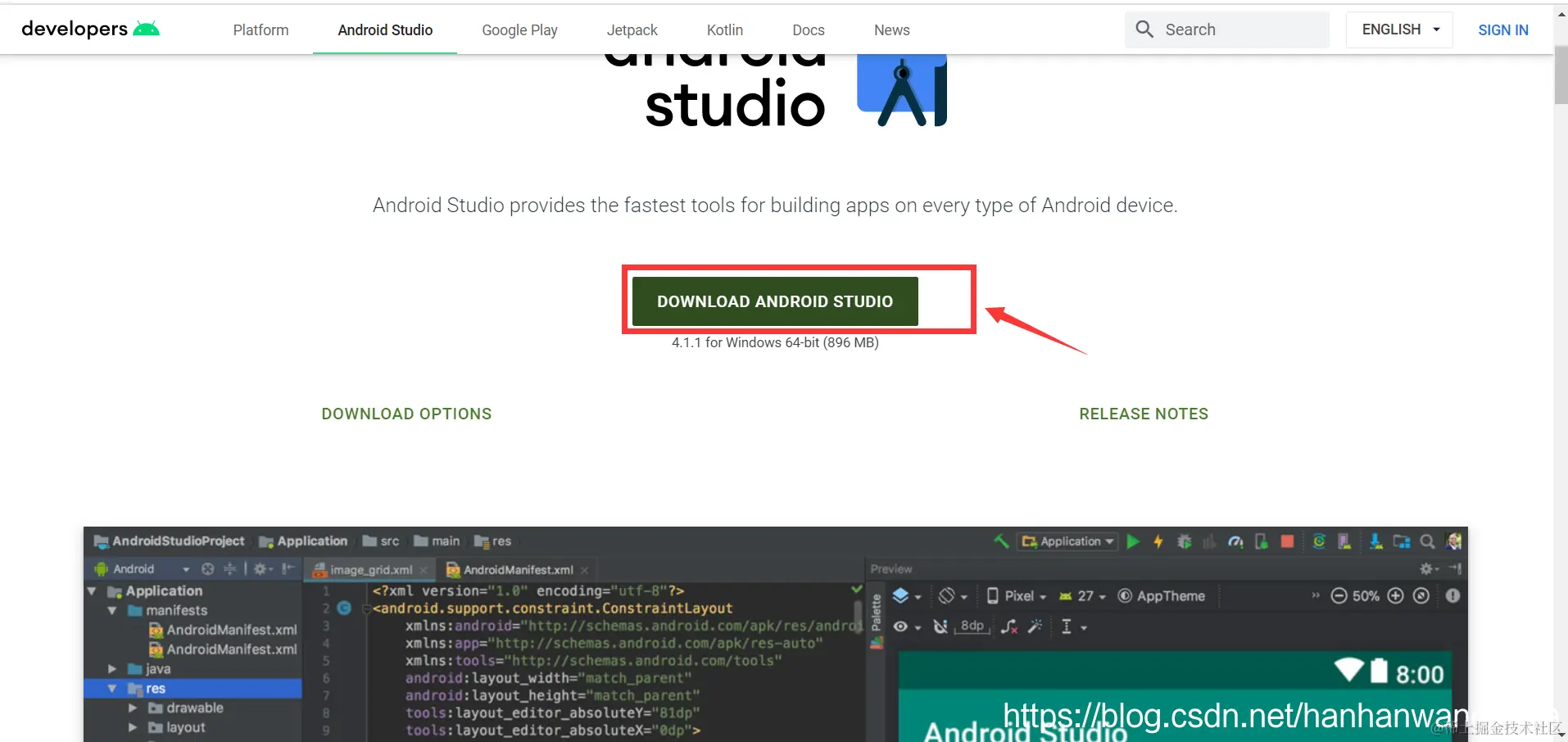Expand the java folder arrow
The image size is (1568, 742).
[x=112, y=669]
